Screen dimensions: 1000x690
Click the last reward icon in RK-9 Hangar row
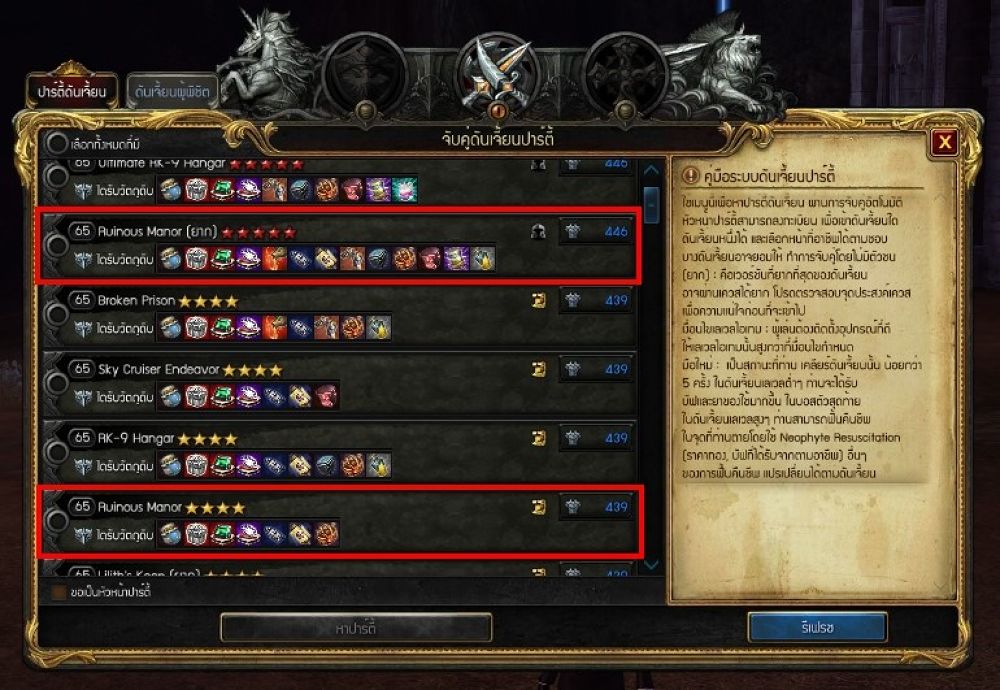point(378,466)
